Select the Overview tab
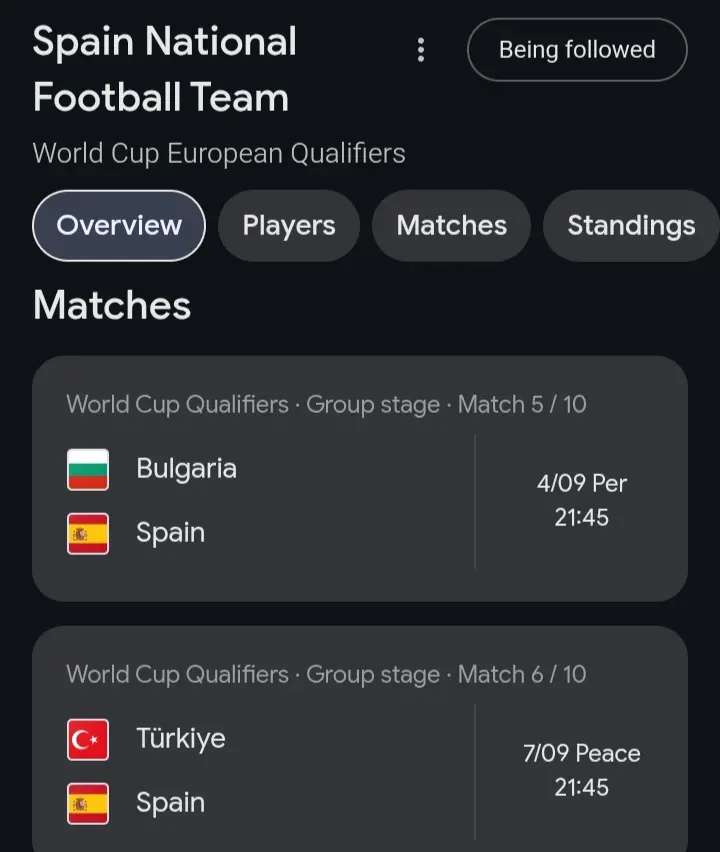Screen dimensions: 720x852 pos(119,225)
